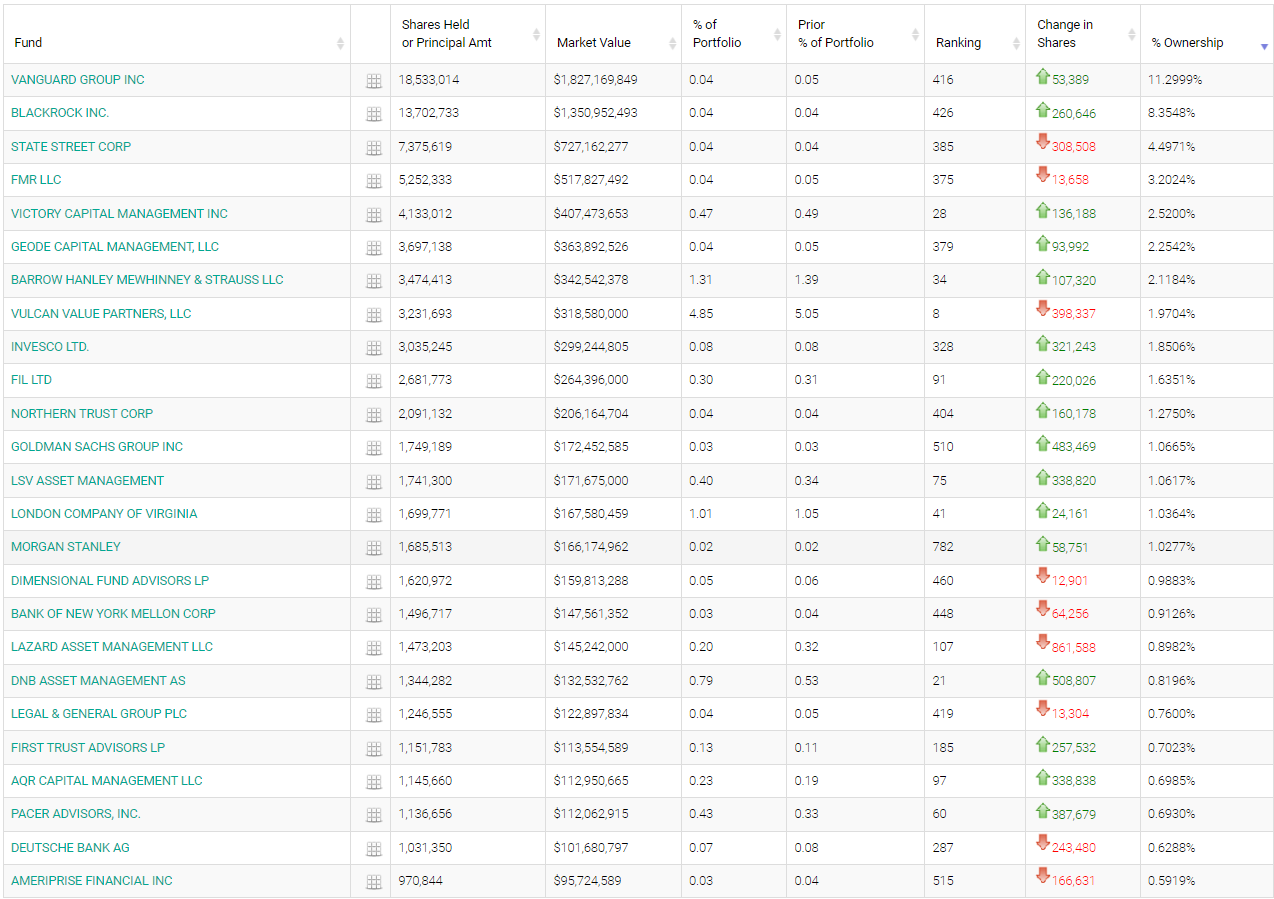Click table icon in Pacer Advisors row
Viewport: 1274px width, 899px height.
pos(374,815)
